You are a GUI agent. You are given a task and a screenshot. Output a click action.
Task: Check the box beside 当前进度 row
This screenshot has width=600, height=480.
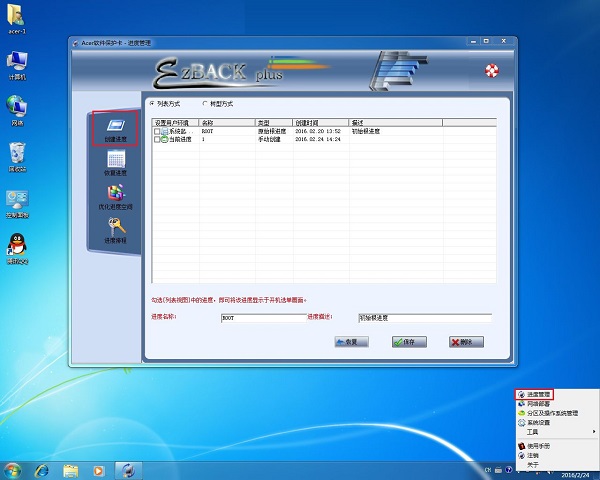[x=157, y=140]
